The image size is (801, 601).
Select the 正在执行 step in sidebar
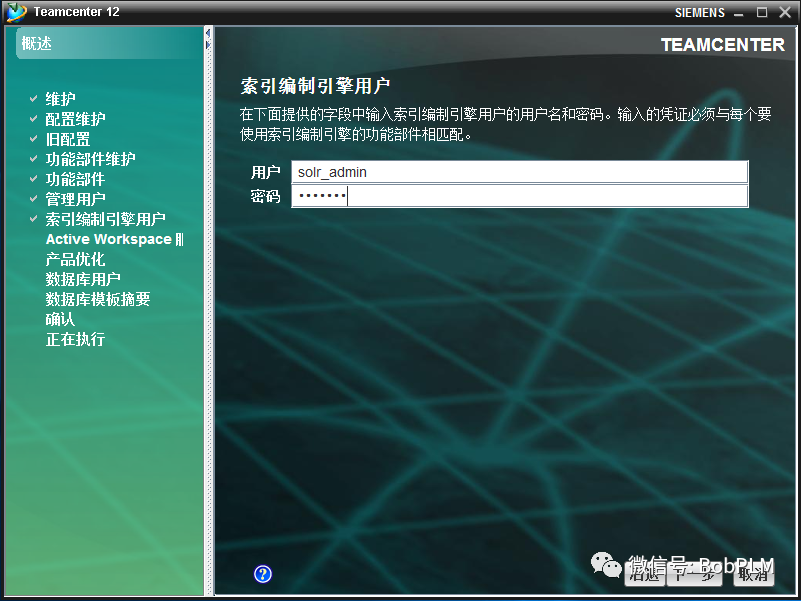(75, 339)
